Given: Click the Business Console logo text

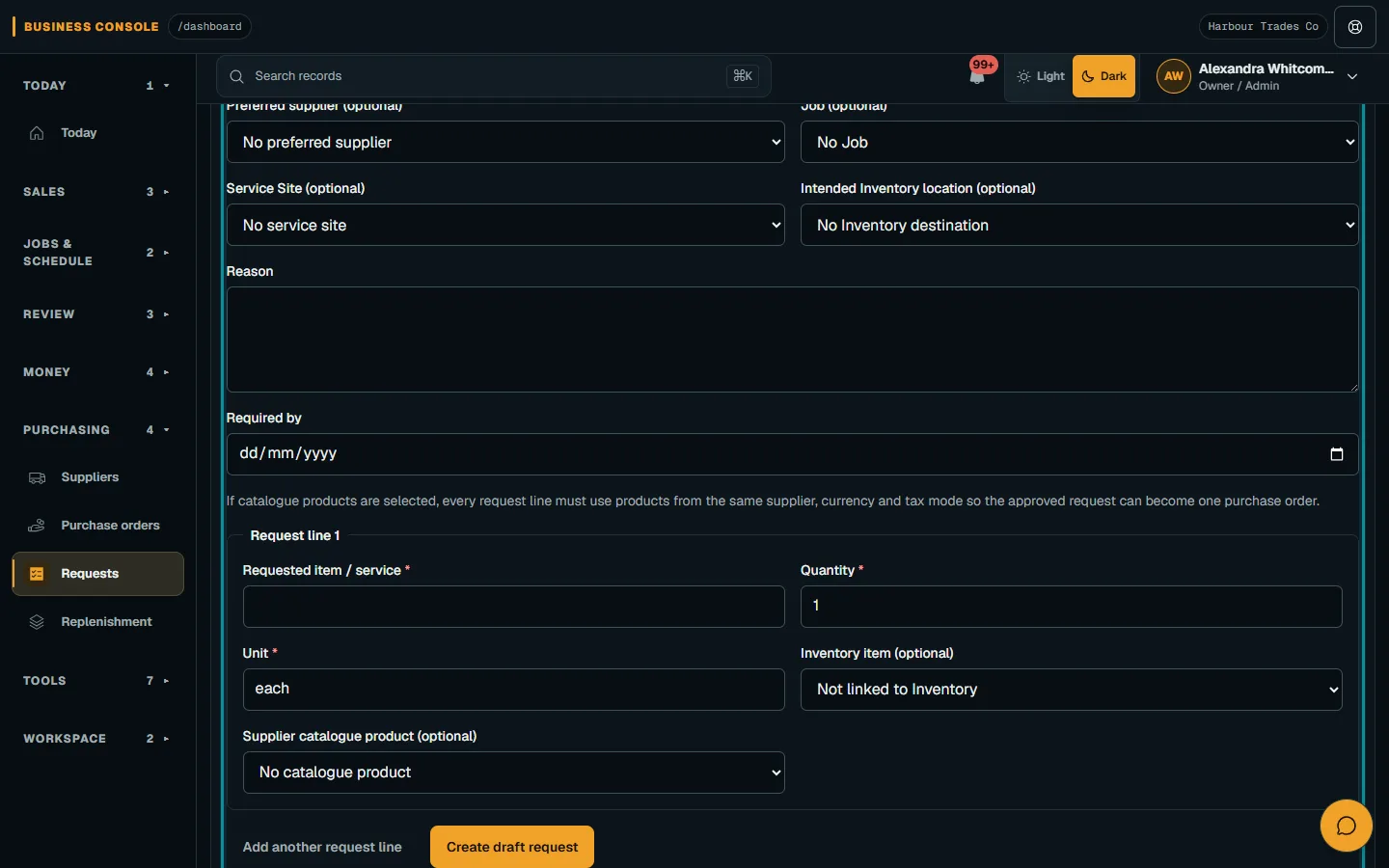Looking at the screenshot, I should pos(91,27).
